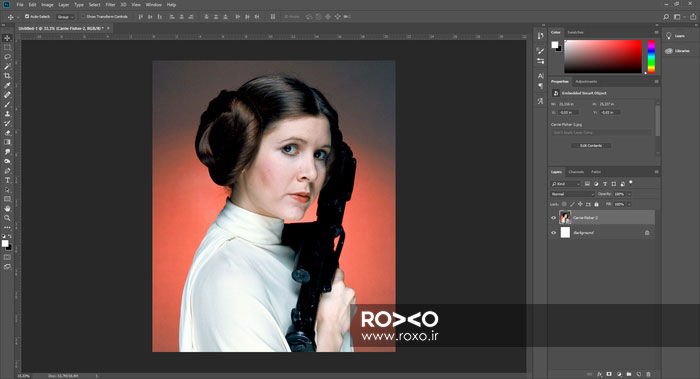
Task: Switch to the Adjustments tab
Action: (586, 82)
